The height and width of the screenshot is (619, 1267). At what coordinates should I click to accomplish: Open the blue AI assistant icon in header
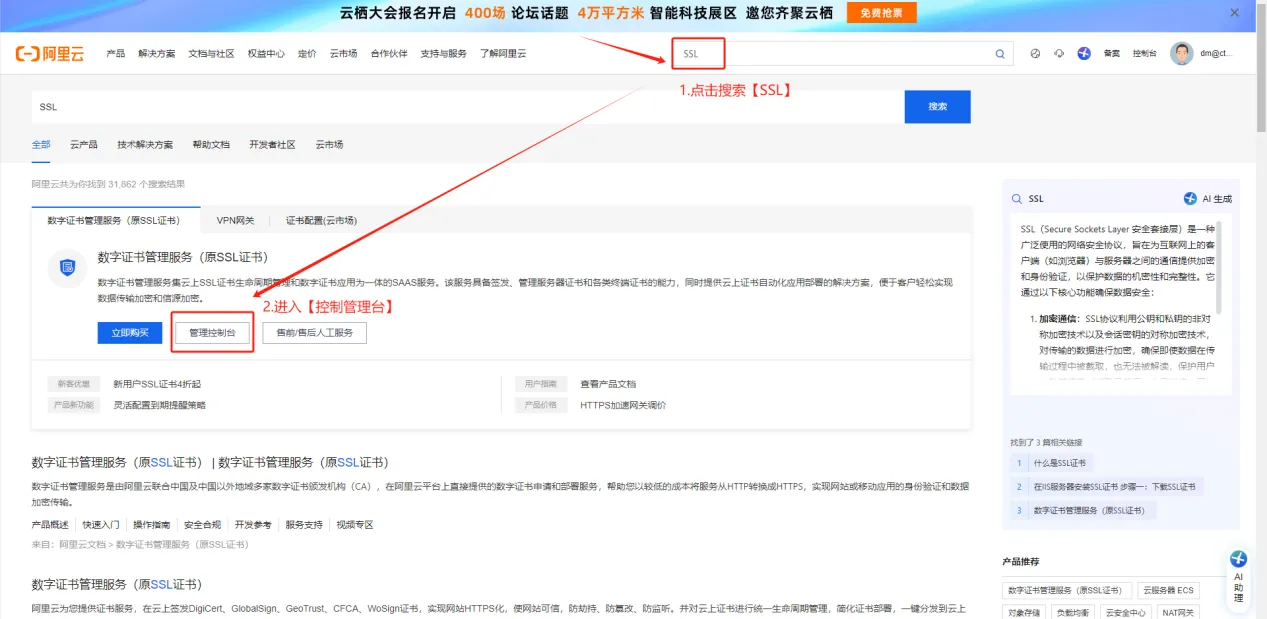tap(1084, 54)
